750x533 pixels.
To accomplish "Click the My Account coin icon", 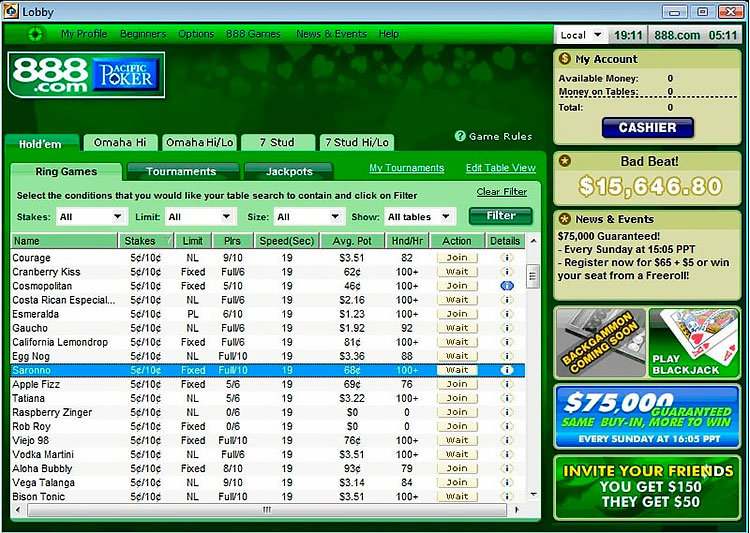I will point(564,58).
